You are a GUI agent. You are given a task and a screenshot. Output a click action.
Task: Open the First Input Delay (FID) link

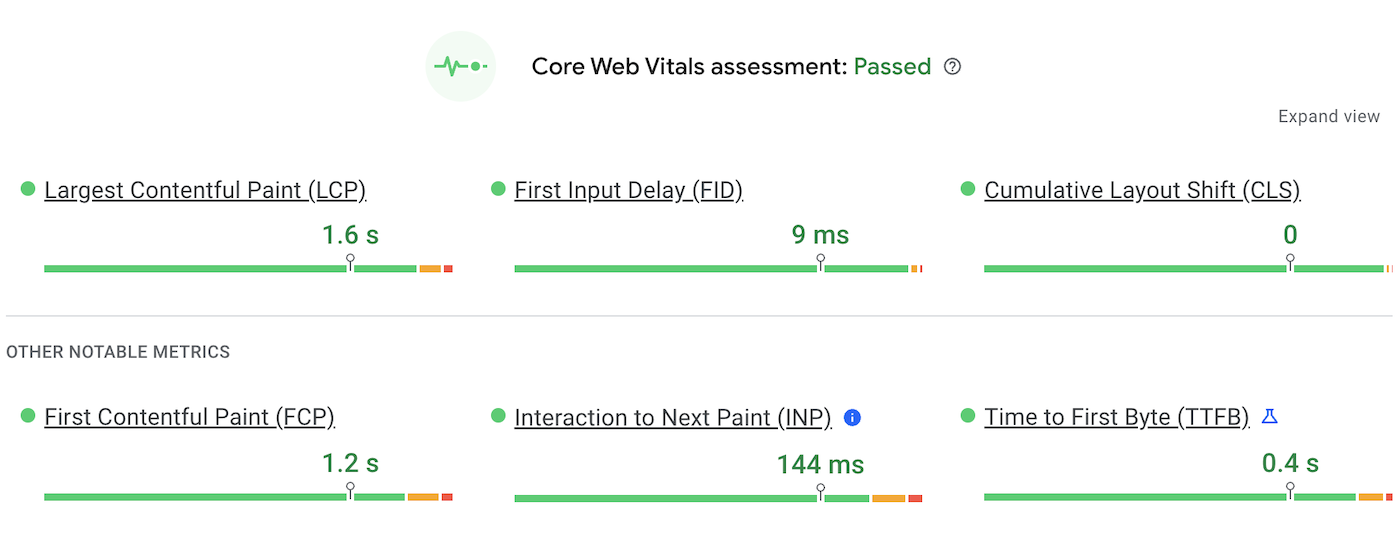tap(628, 190)
